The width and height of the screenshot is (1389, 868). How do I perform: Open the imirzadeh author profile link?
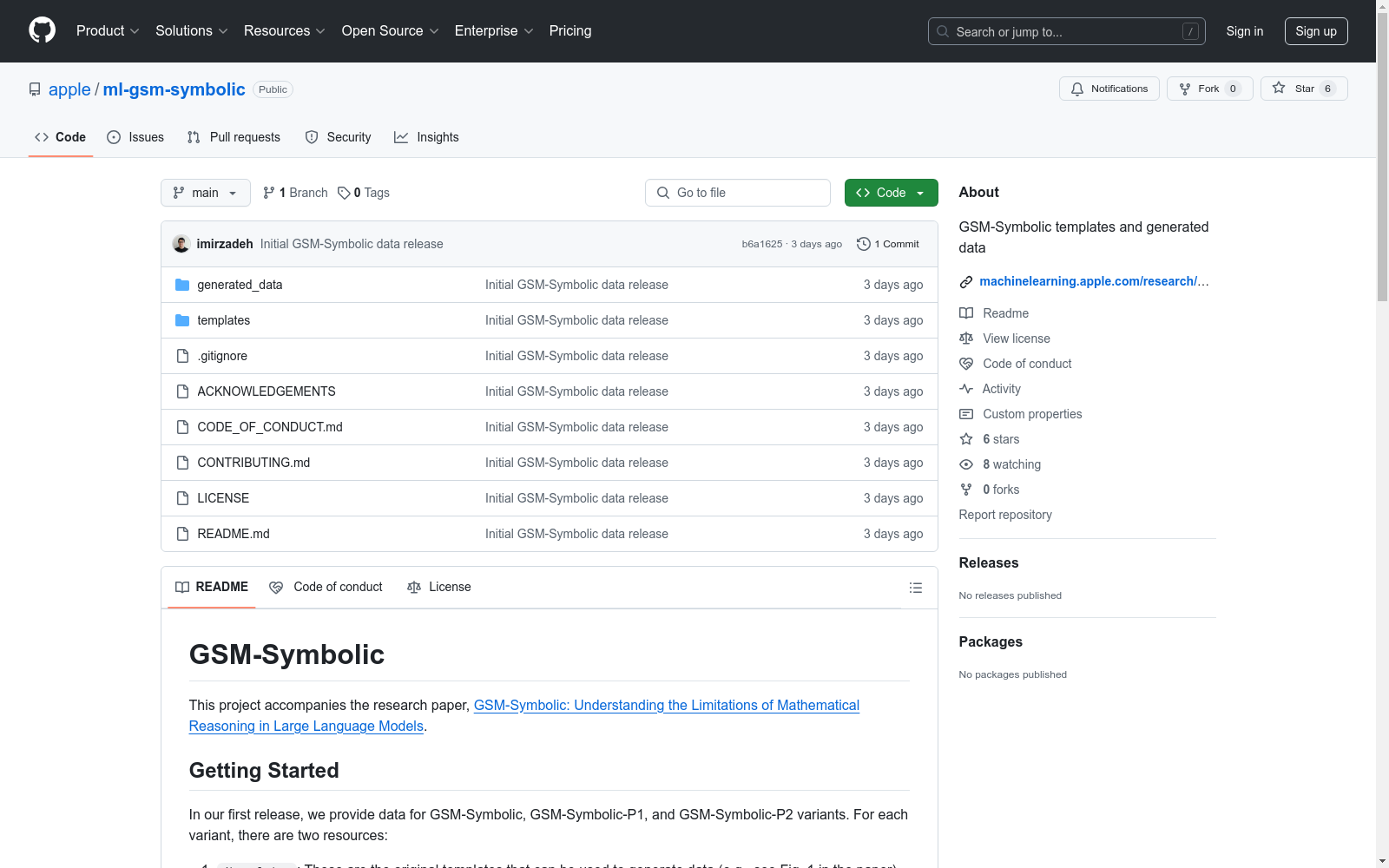coord(225,244)
